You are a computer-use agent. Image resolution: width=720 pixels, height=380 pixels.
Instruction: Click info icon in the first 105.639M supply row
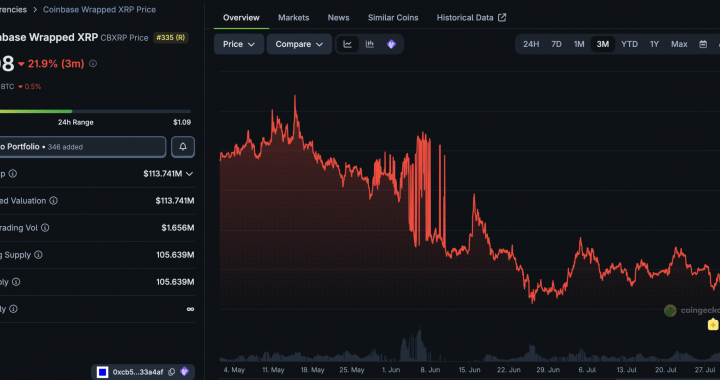(39, 255)
